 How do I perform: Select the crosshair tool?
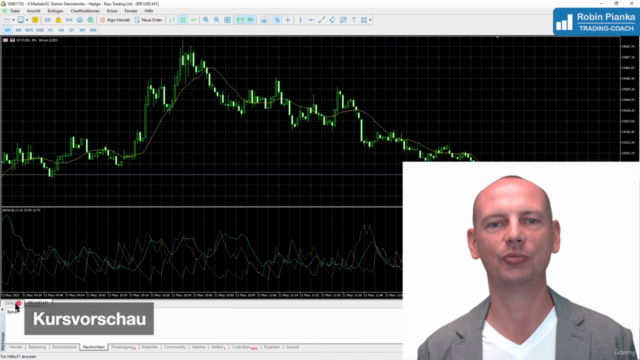(x=288, y=20)
